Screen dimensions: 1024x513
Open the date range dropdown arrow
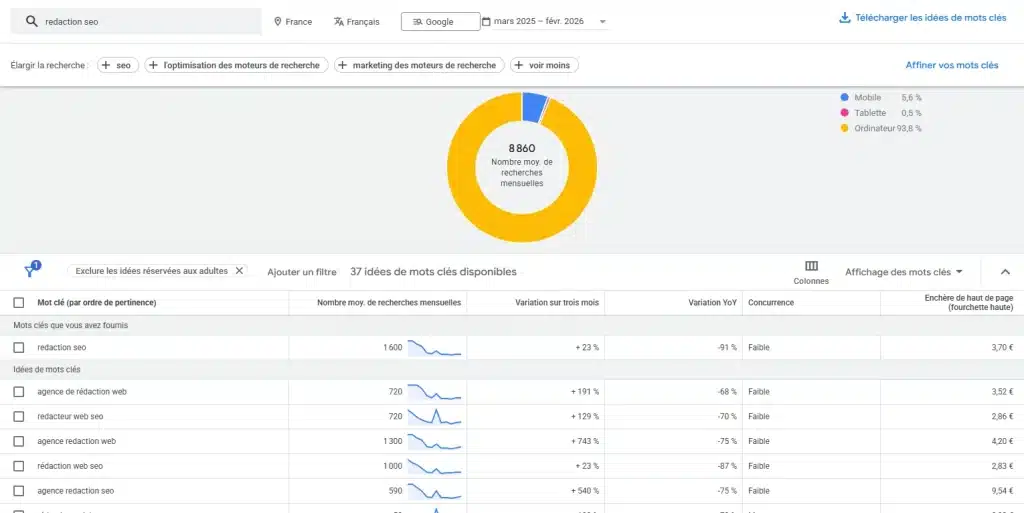click(603, 22)
